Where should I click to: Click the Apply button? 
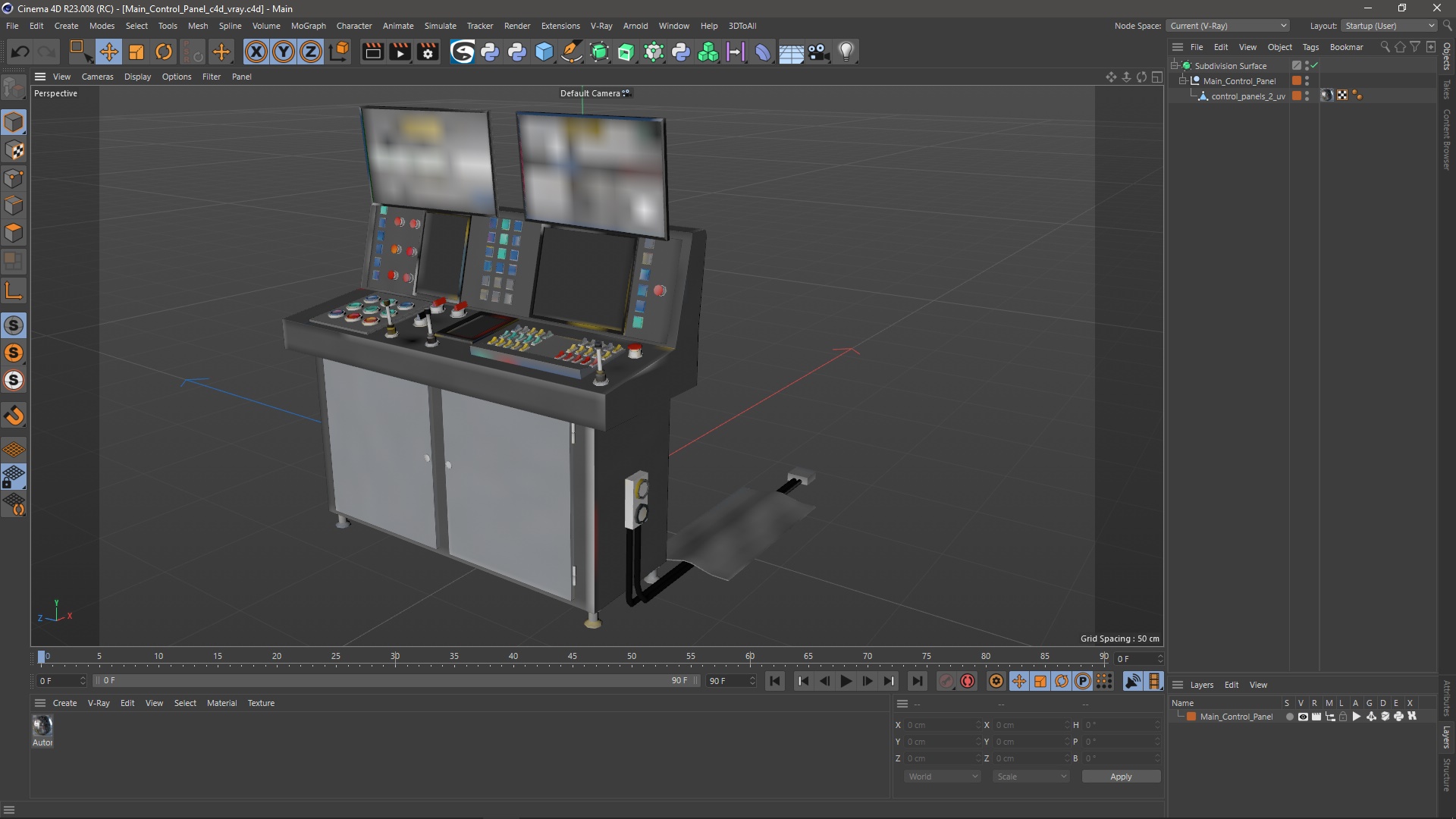(x=1121, y=777)
